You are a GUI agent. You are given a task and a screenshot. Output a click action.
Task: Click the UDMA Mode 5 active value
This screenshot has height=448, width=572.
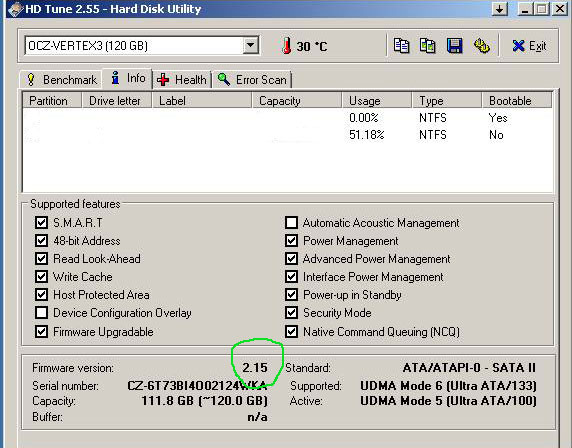coord(448,401)
